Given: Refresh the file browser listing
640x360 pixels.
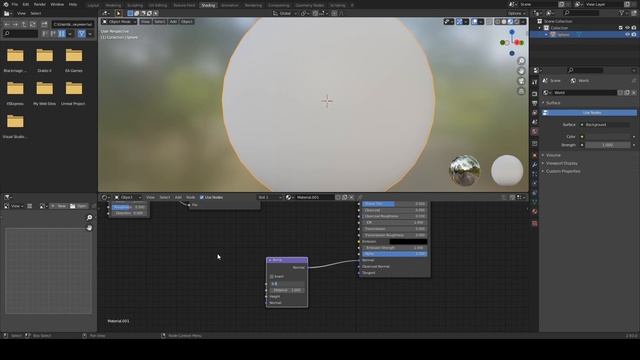Looking at the screenshot, I should [33, 24].
